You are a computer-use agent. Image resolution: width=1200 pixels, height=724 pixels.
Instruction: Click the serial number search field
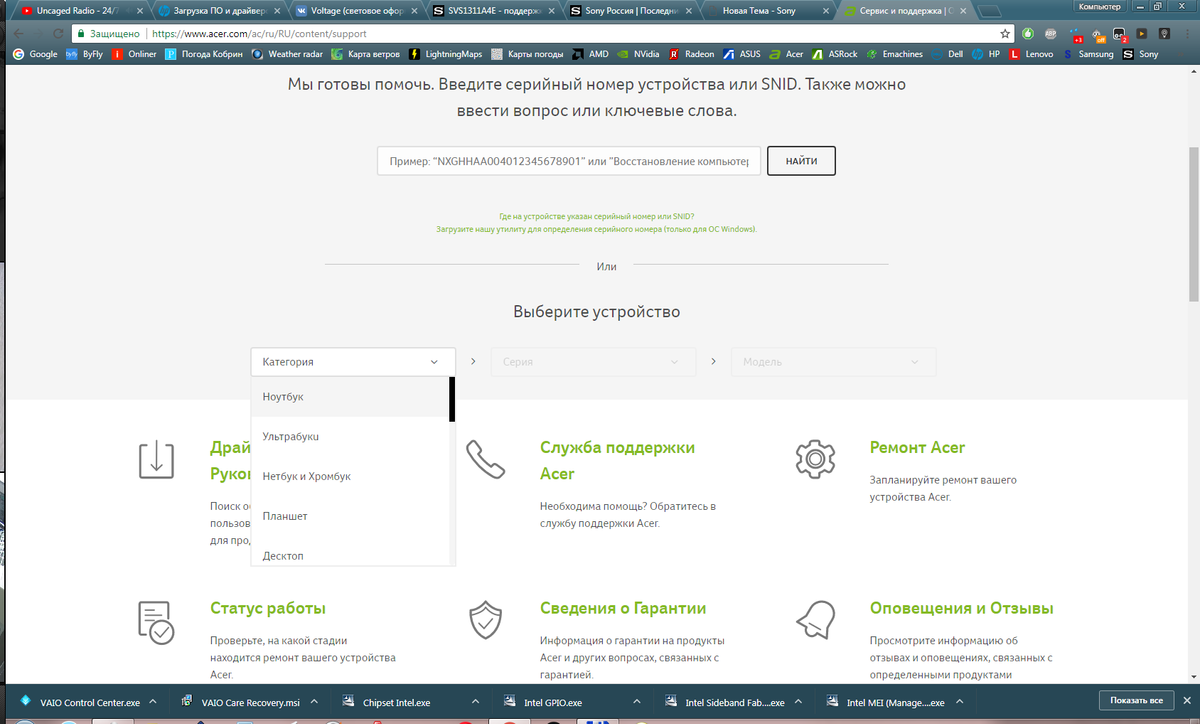pos(569,161)
